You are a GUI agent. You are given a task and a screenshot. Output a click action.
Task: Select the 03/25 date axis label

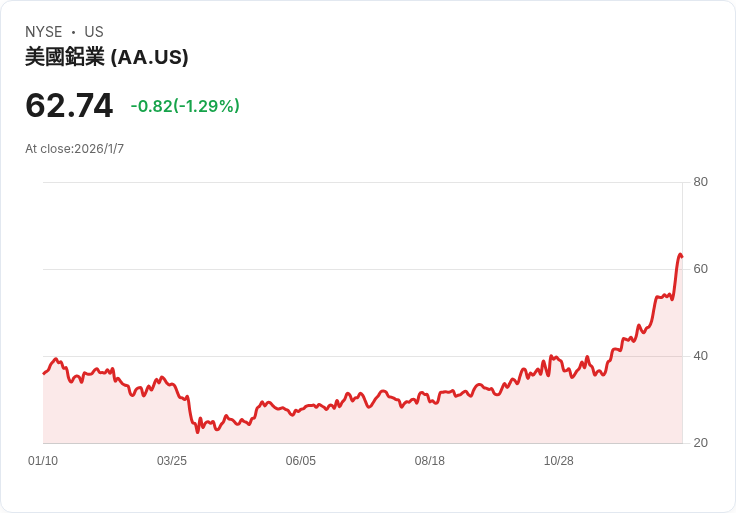172,461
